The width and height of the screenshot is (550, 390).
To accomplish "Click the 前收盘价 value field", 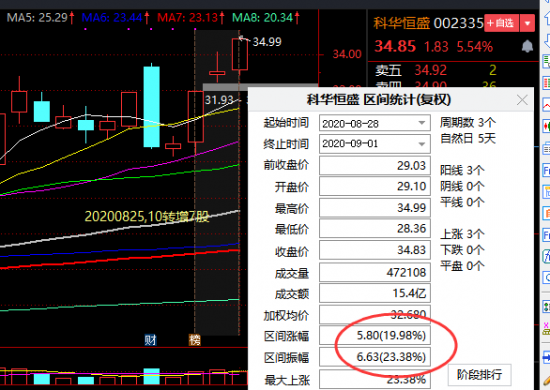I will click(x=375, y=165).
